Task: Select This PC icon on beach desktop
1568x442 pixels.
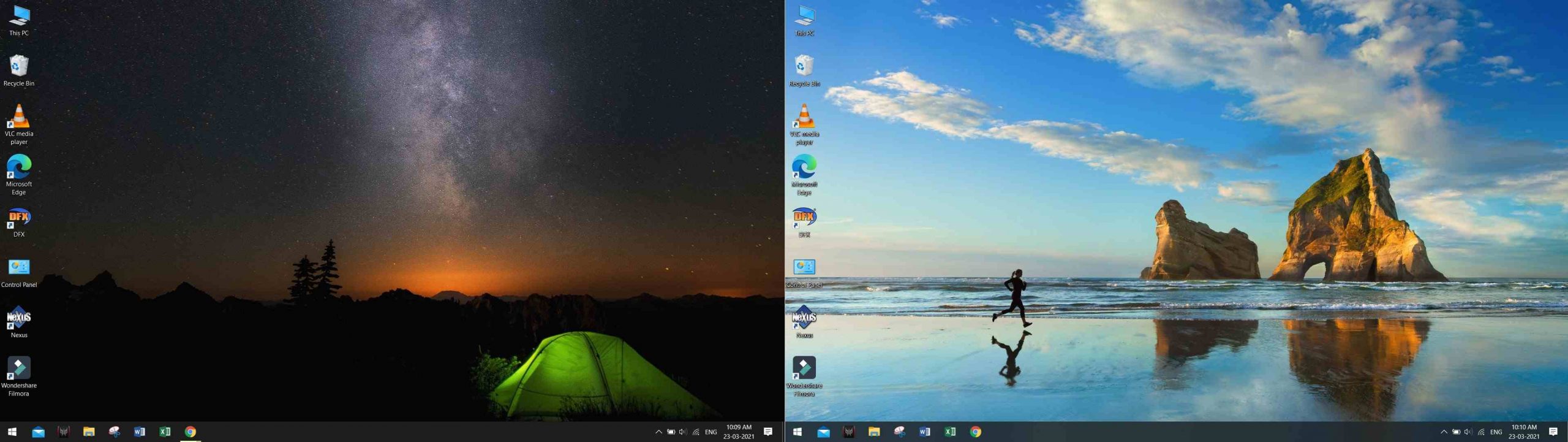Action: 804,21
